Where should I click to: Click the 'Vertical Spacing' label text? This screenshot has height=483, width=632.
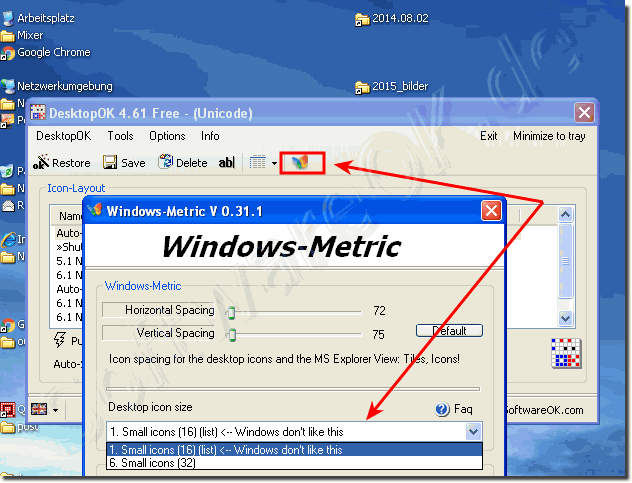pos(175,333)
